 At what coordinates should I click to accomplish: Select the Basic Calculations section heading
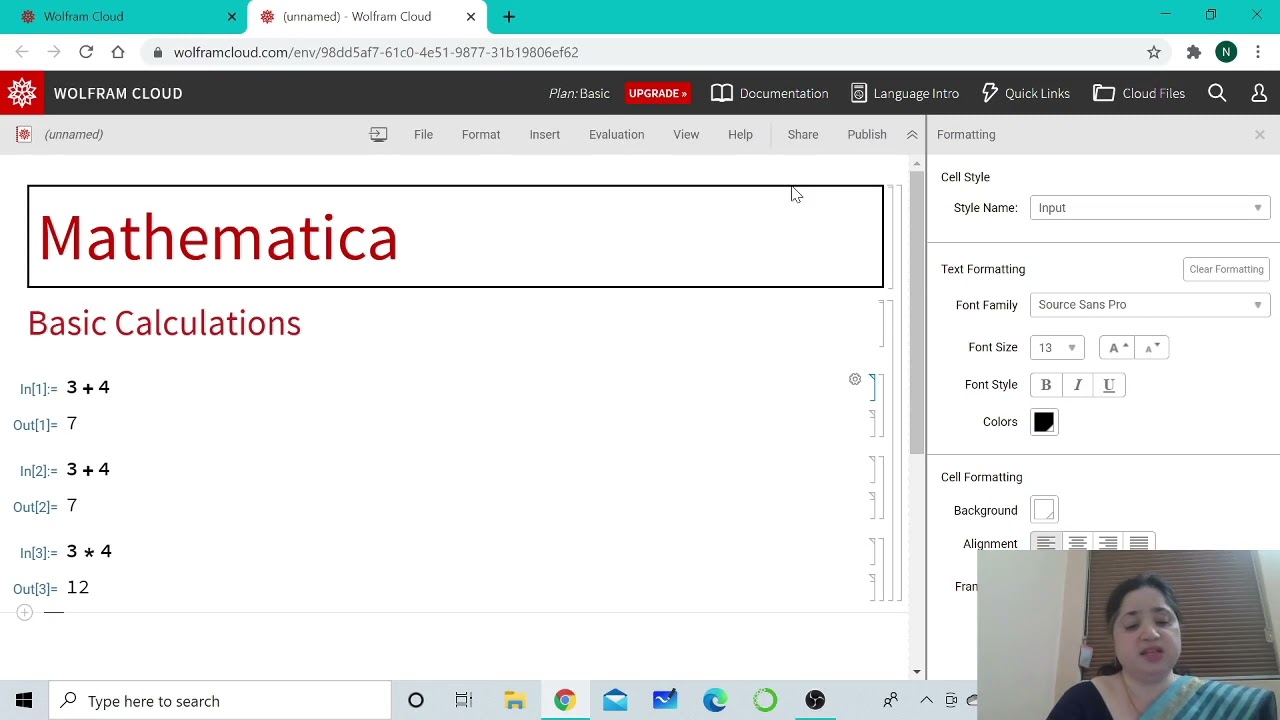[x=164, y=323]
